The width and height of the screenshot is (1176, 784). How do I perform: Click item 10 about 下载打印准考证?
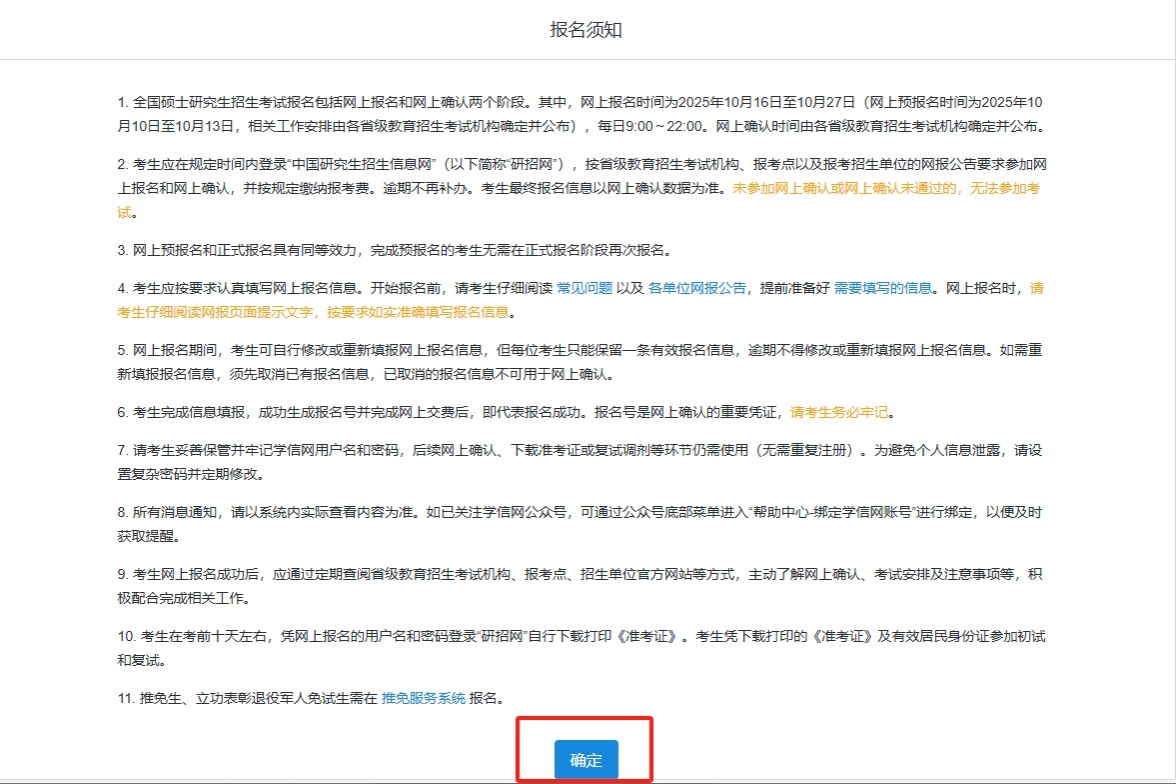pos(400,636)
